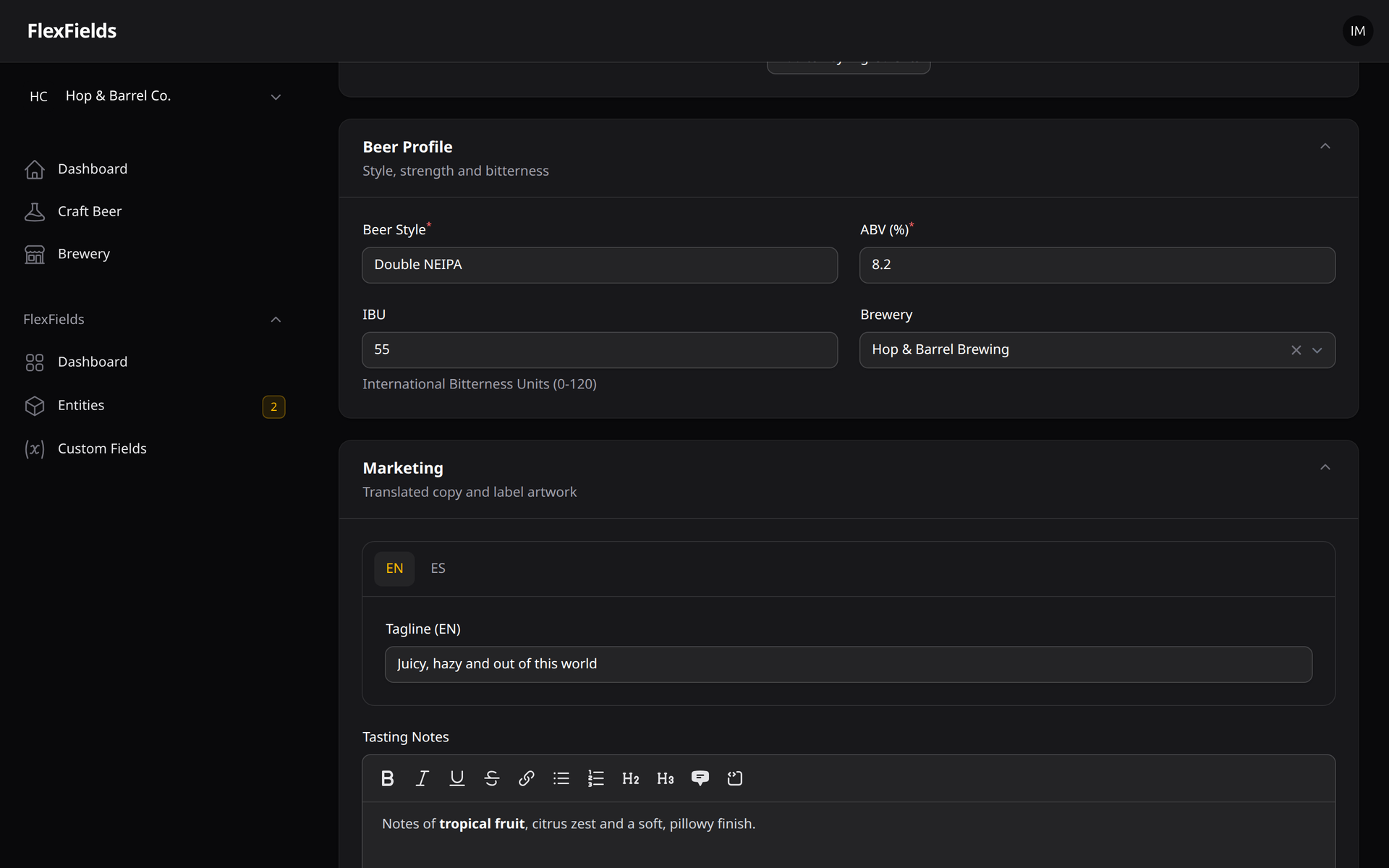
Task: Focus the ABV (%) input field
Action: pos(1097,265)
